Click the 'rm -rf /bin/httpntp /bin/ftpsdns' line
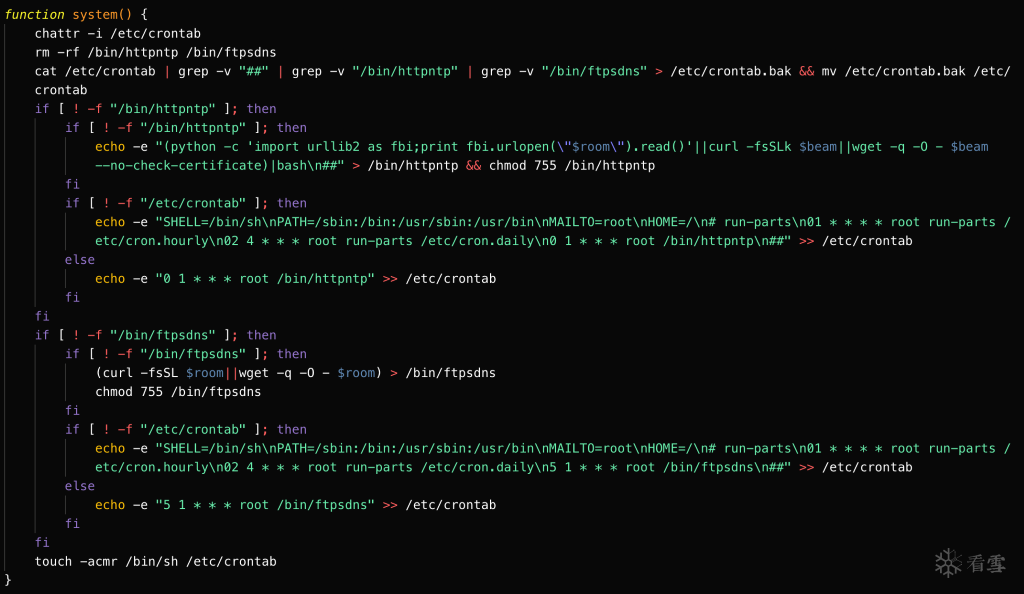The image size is (1024, 594). pos(155,52)
